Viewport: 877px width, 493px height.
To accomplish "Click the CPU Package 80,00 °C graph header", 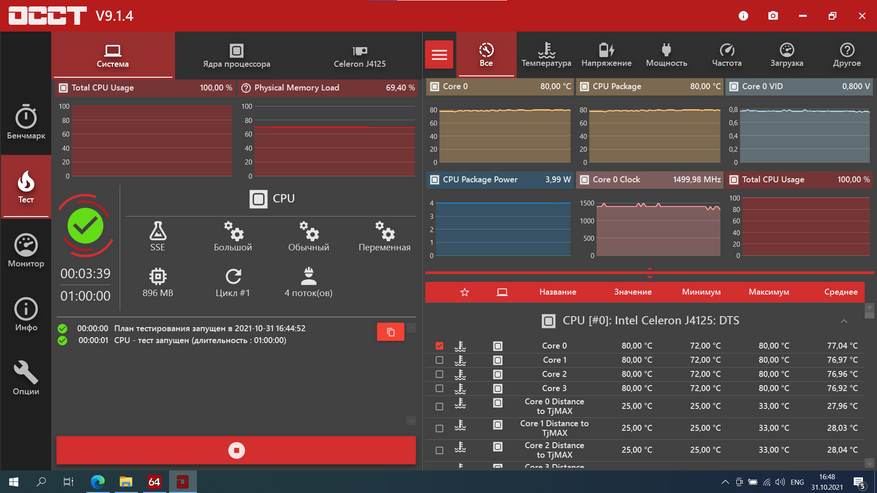I will click(x=649, y=87).
